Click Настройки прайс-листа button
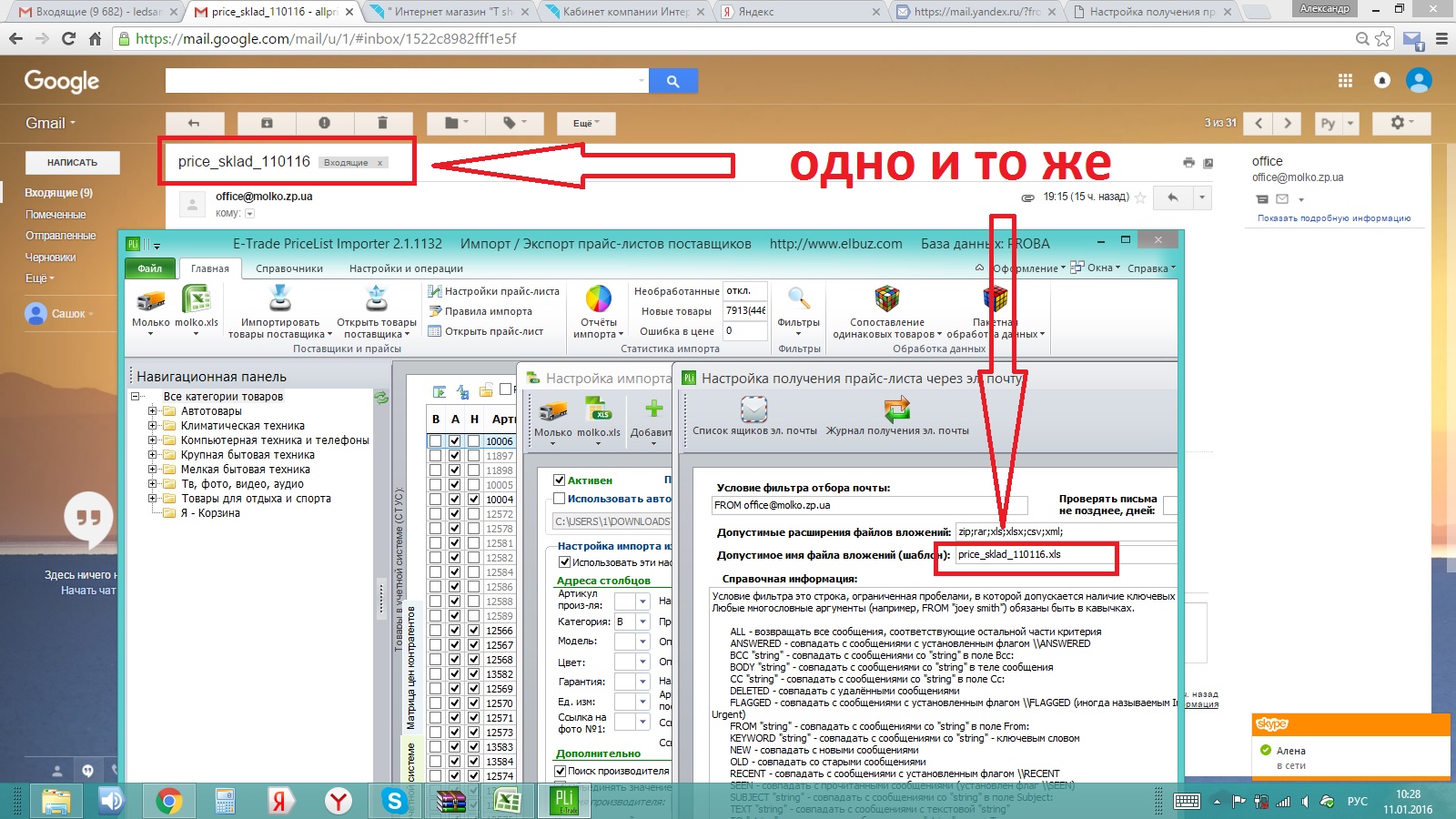Image resolution: width=1456 pixels, height=819 pixels. tap(493, 291)
